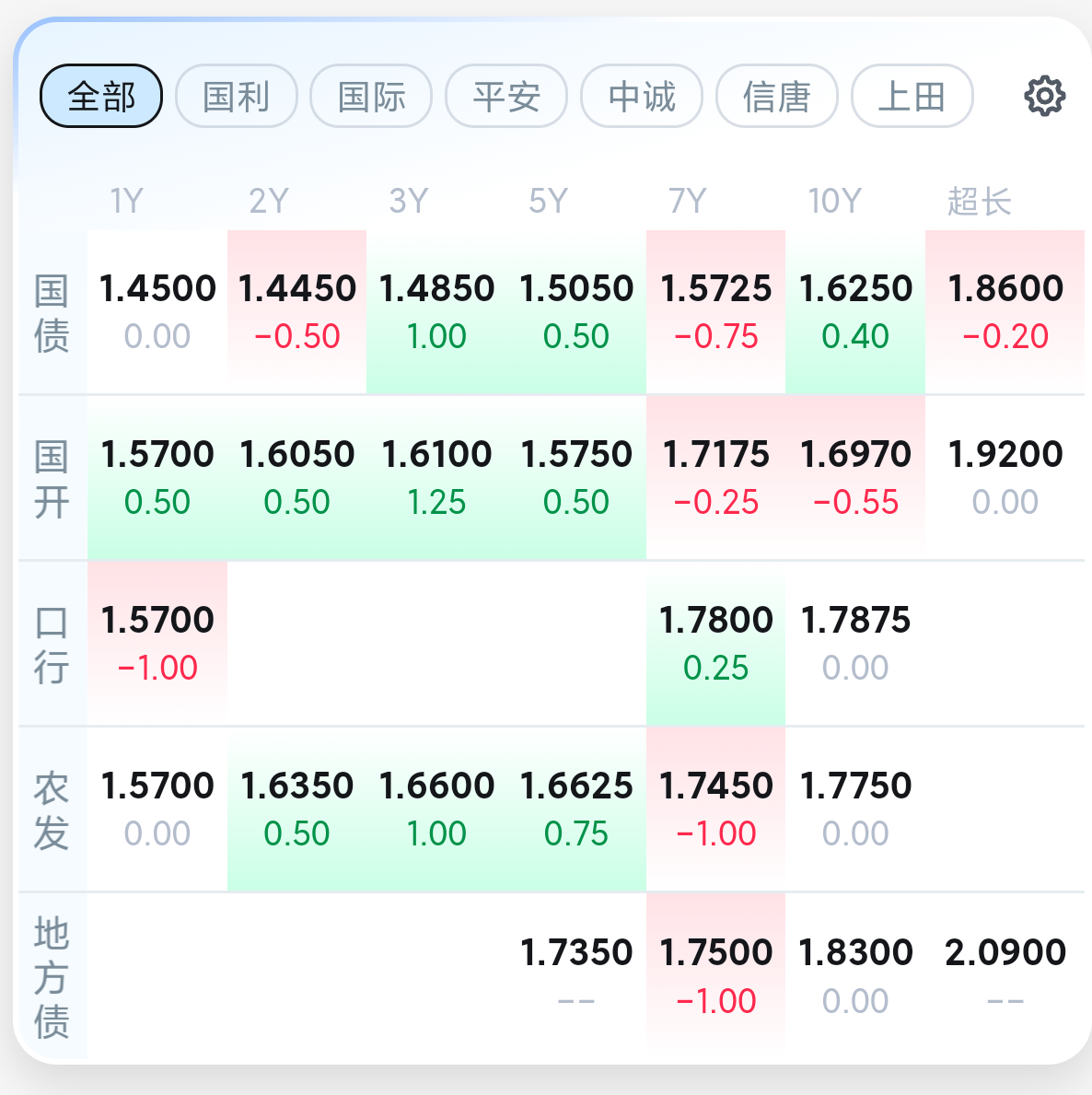Open settings via the gear icon

point(1044,96)
